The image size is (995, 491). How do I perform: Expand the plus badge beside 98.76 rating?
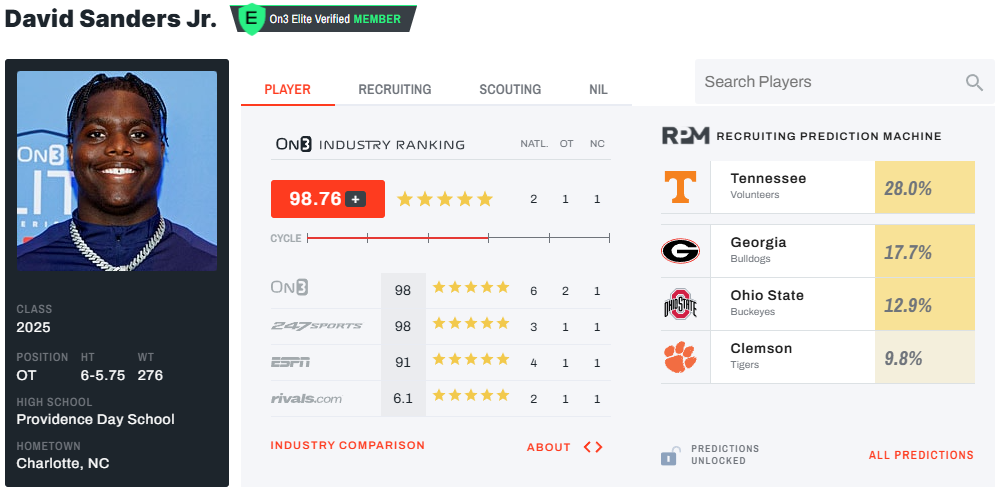(355, 199)
